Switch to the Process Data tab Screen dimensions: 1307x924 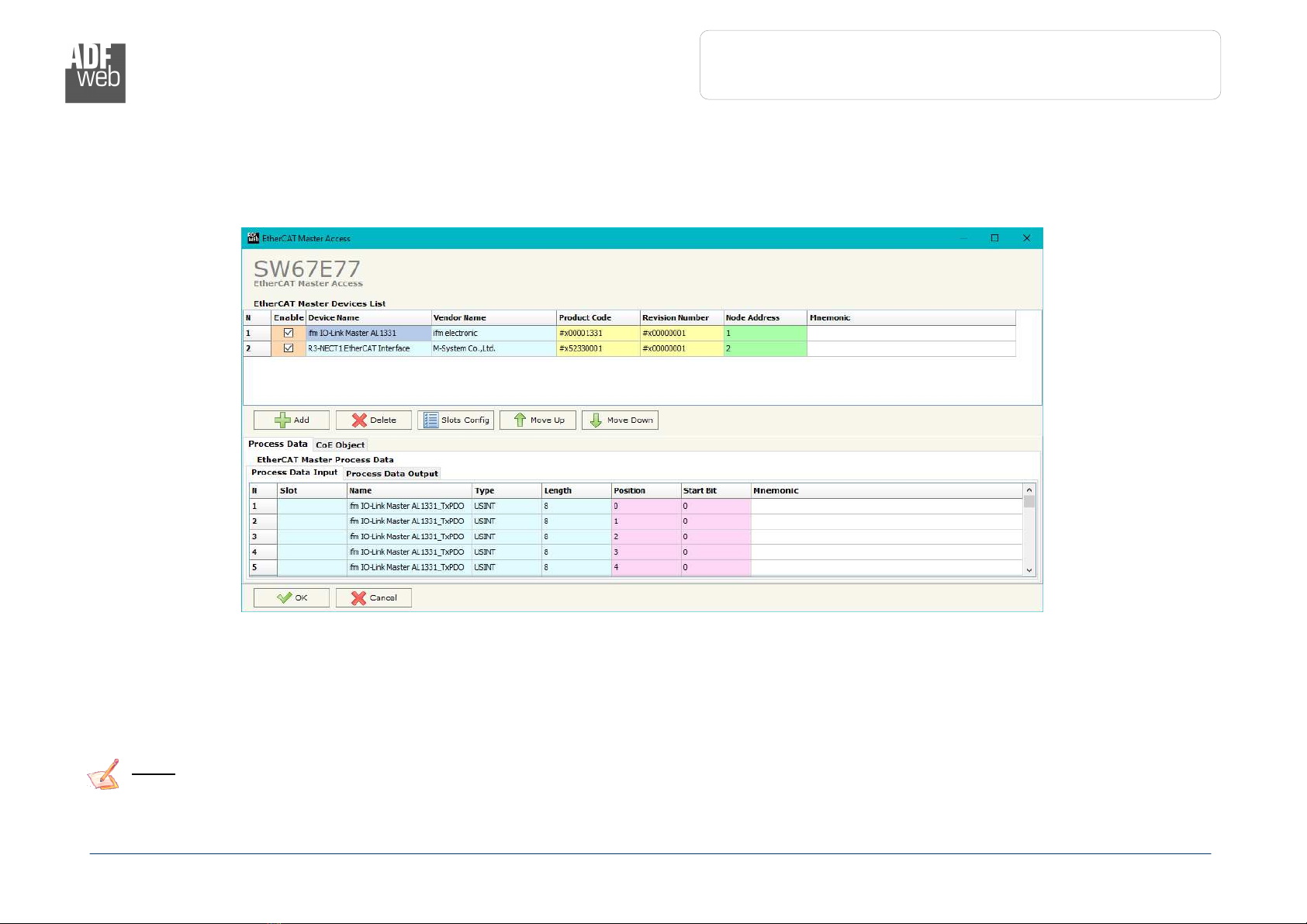click(x=278, y=444)
